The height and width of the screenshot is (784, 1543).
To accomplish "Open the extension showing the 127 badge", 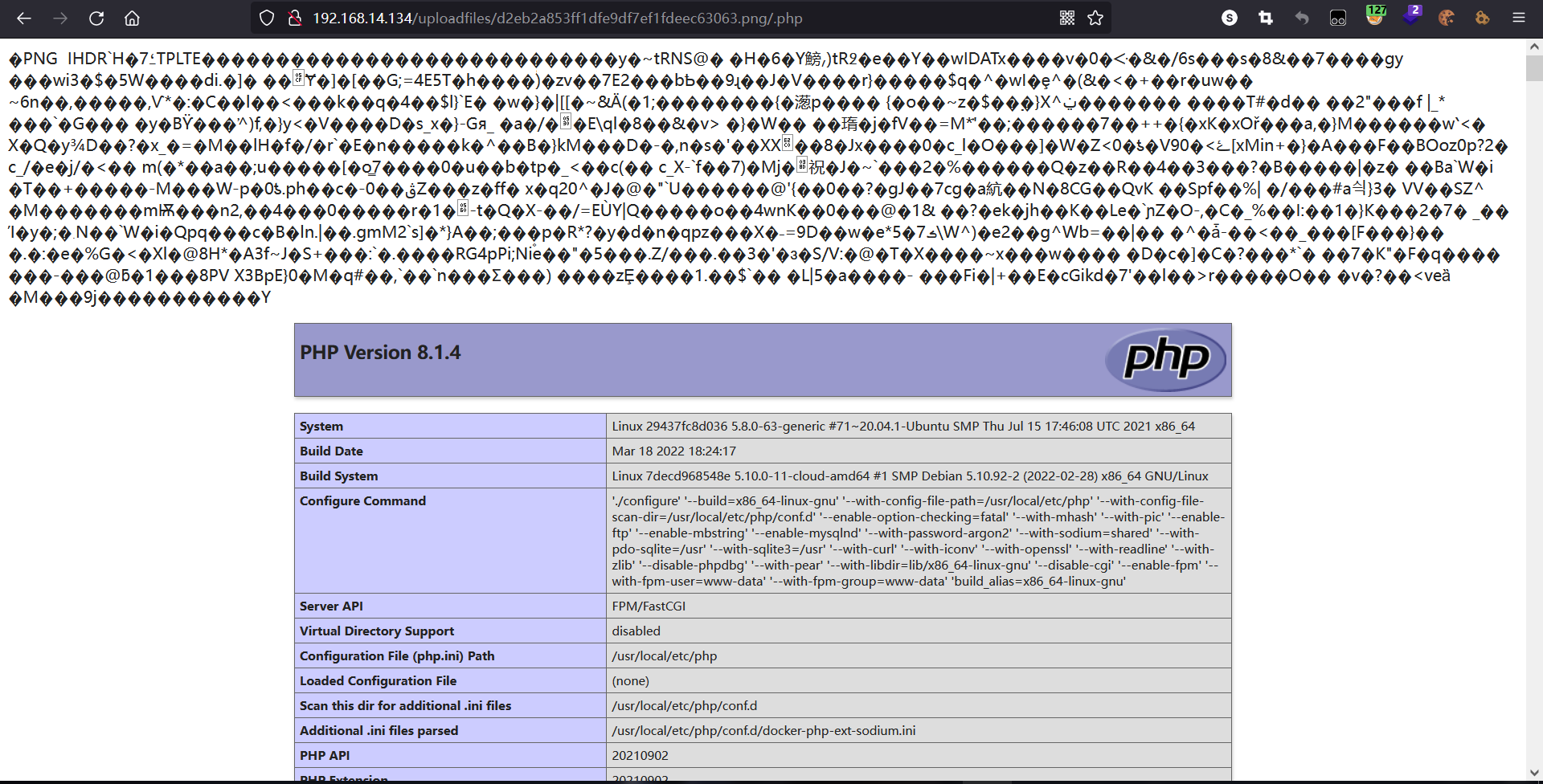I will (x=1375, y=16).
